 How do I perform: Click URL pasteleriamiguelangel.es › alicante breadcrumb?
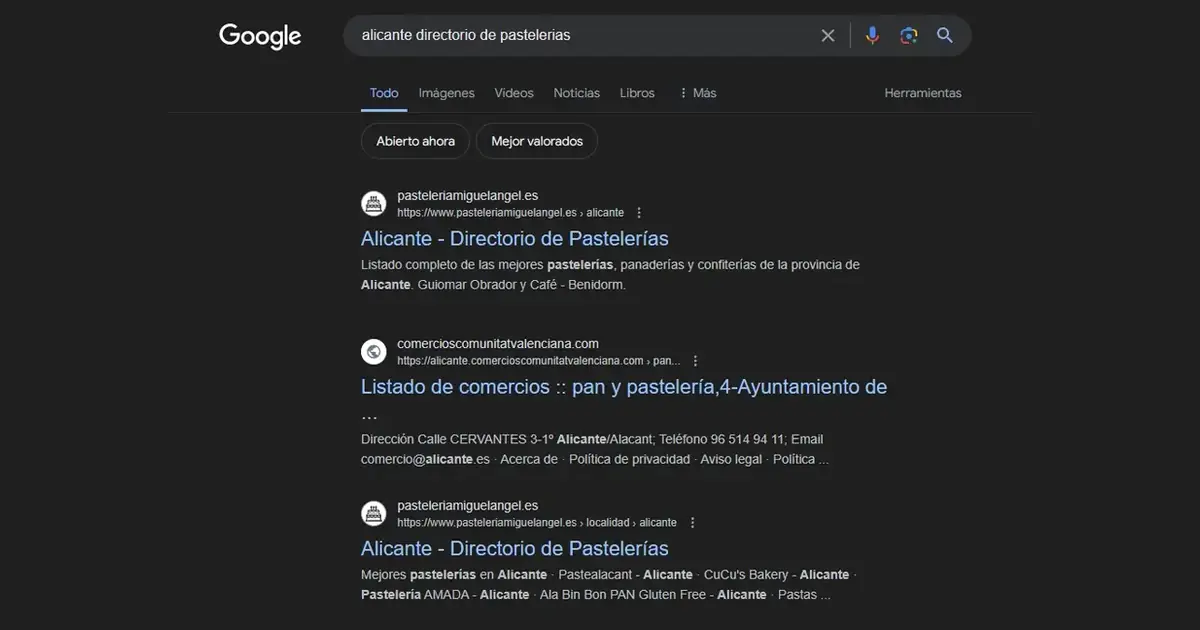510,213
